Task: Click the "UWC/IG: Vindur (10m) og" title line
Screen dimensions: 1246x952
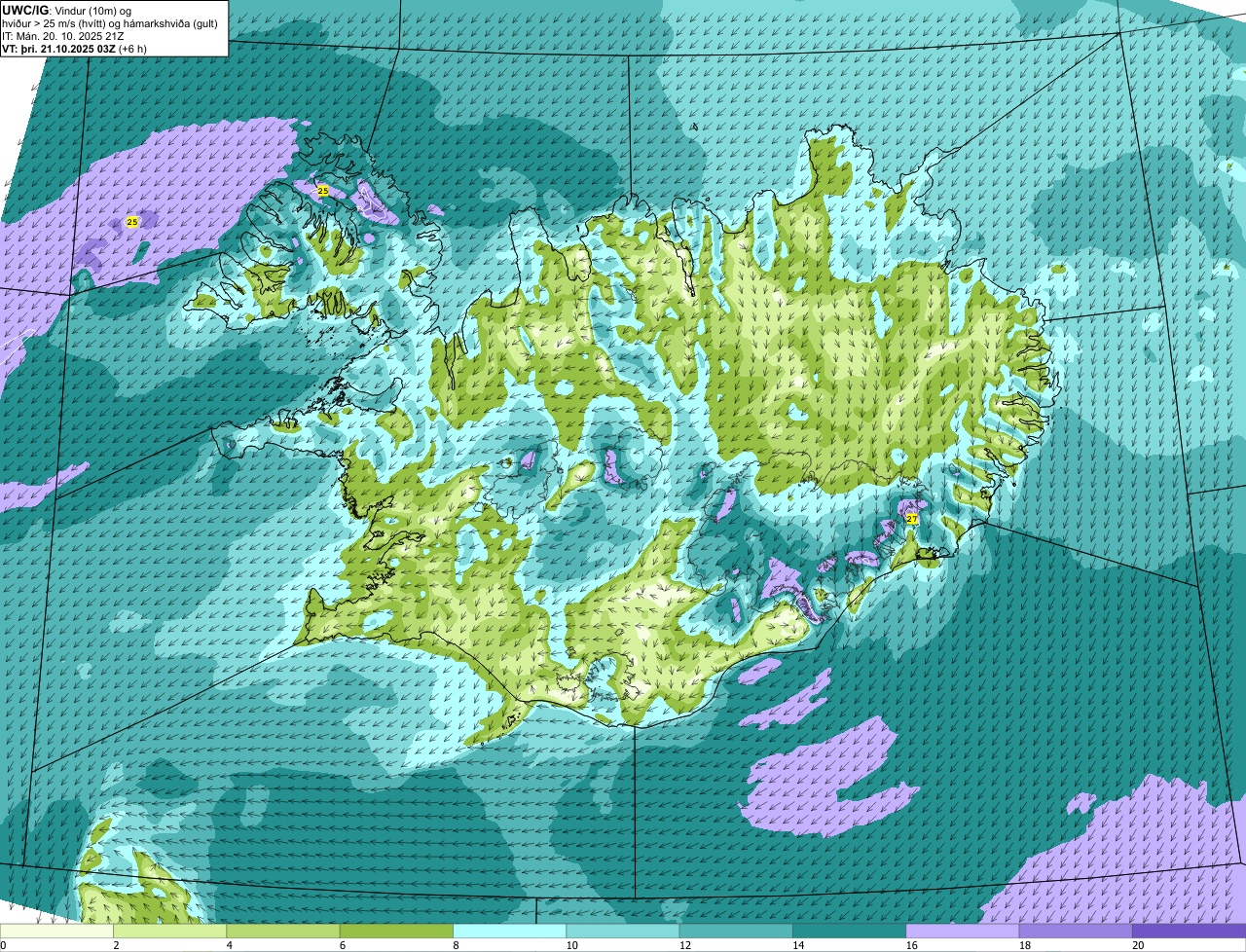Action: click(x=66, y=10)
